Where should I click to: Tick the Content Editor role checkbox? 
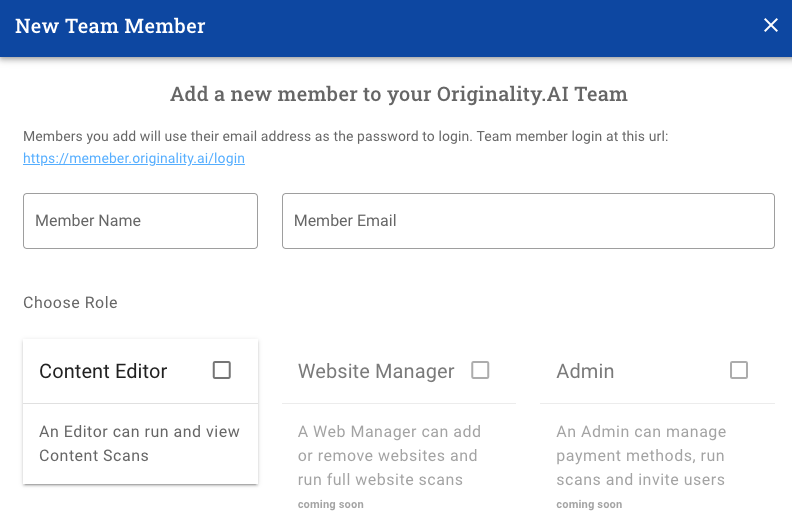222,370
